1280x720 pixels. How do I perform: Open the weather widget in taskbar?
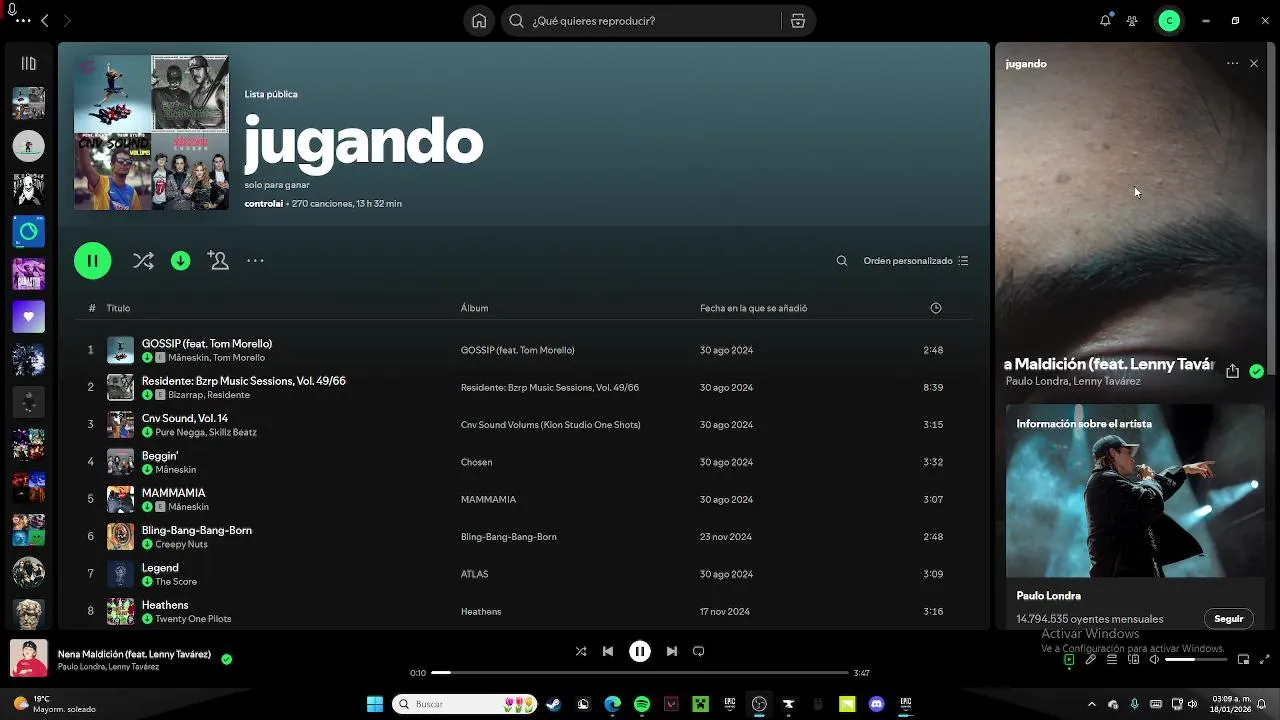[55, 704]
